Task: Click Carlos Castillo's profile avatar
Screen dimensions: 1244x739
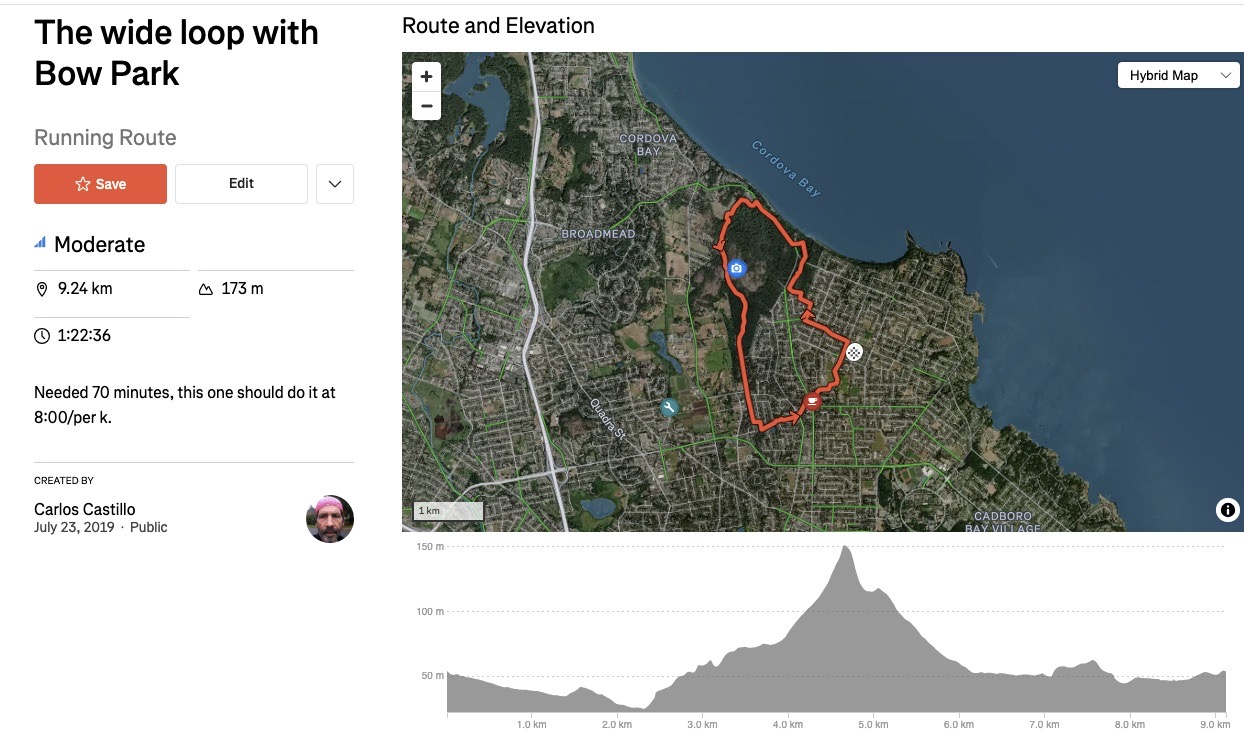Action: click(330, 519)
